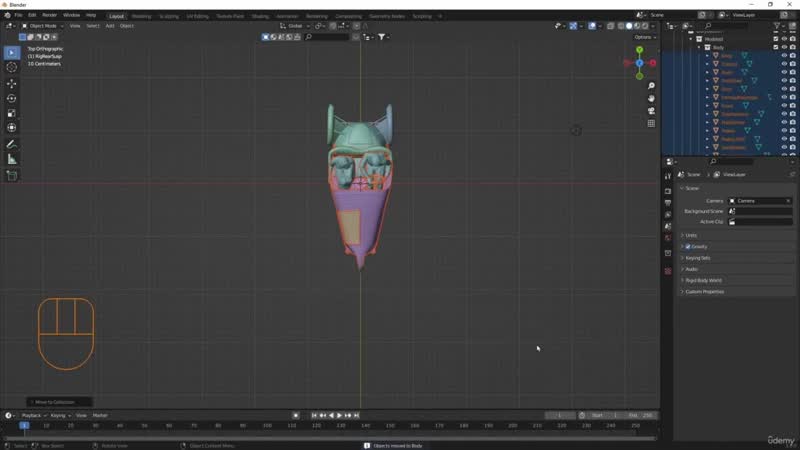This screenshot has width=800, height=450.
Task: Switch to the Modeling workspace tab
Action: pyautogui.click(x=141, y=16)
